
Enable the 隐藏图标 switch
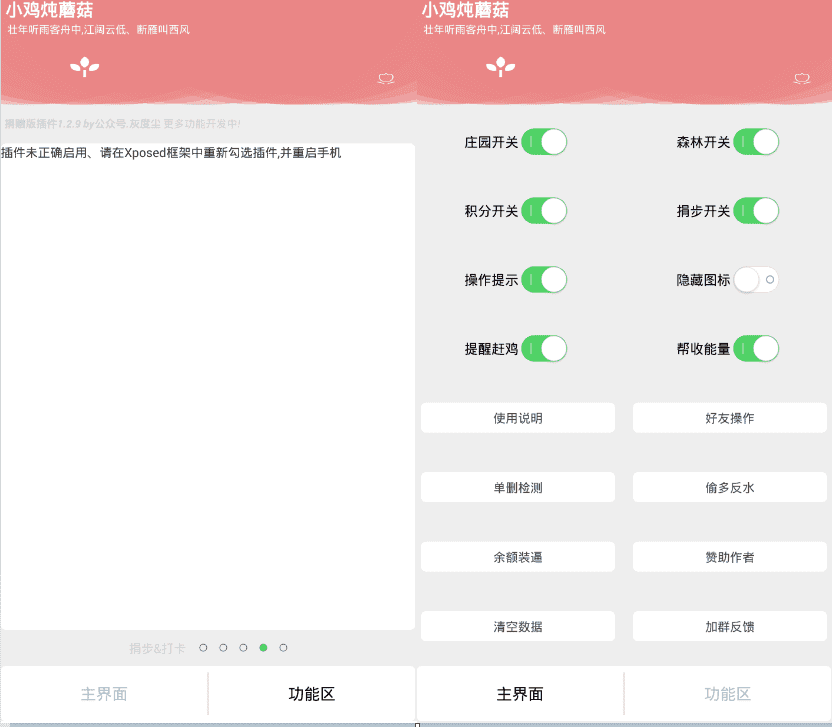(x=756, y=281)
